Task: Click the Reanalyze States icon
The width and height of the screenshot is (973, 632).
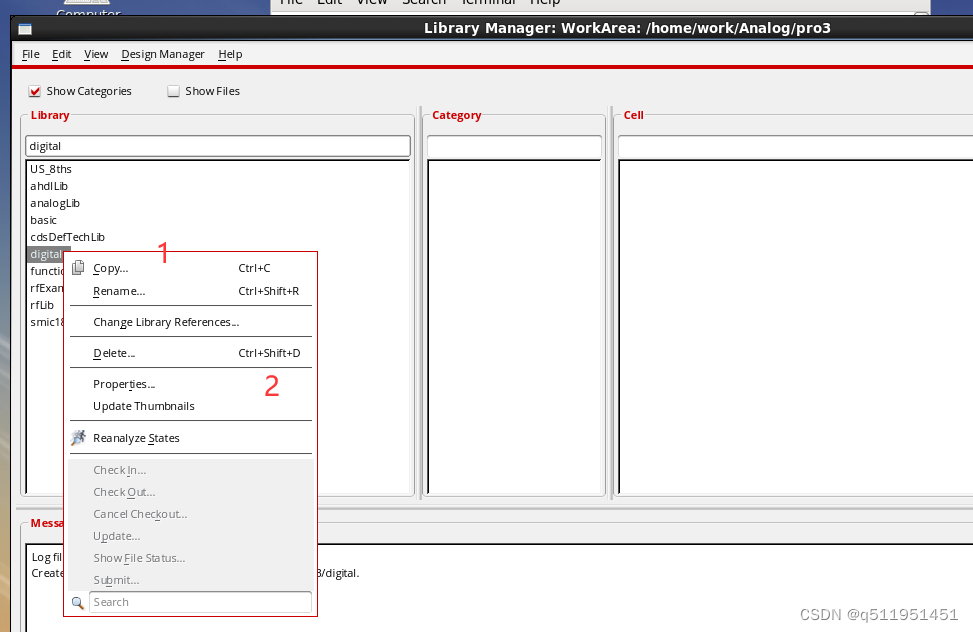Action: [78, 438]
